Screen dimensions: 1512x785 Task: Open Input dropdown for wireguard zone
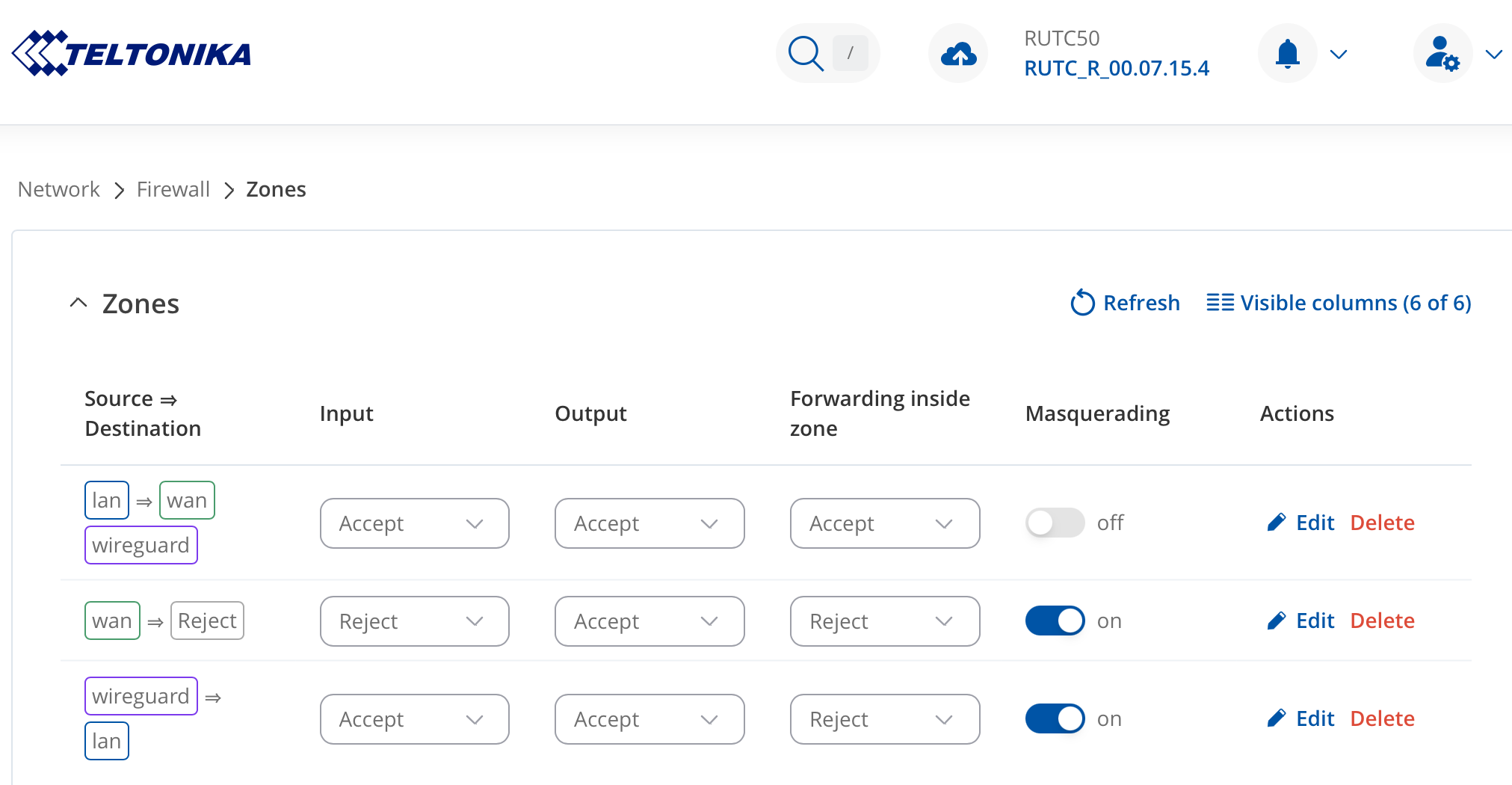click(x=415, y=719)
